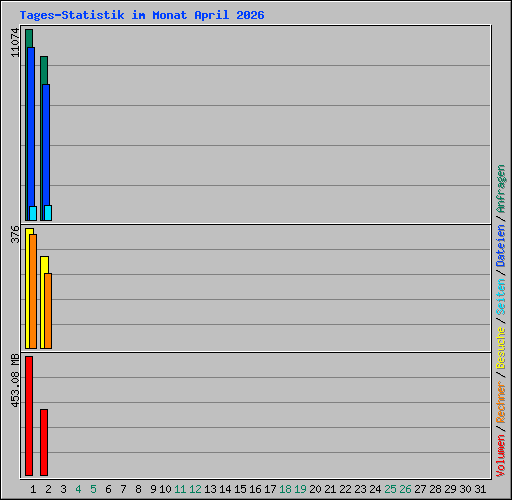This screenshot has width=512, height=500.
Task: Click day label '9' on the x-axis
Action: pyautogui.click(x=153, y=489)
